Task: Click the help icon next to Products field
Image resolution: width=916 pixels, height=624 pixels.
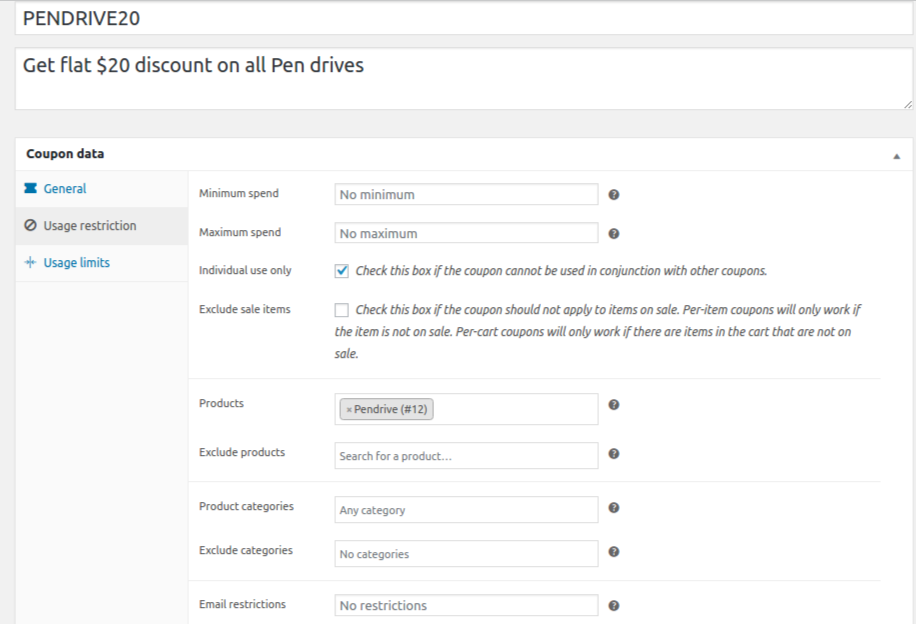Action: 614,405
